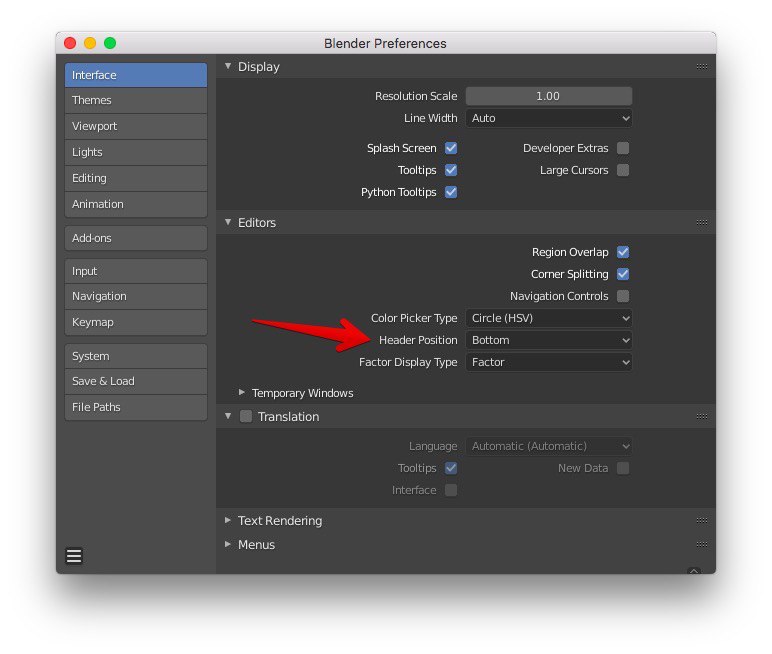Open the hamburger preferences menu icon
The width and height of the screenshot is (772, 654).
click(x=74, y=556)
